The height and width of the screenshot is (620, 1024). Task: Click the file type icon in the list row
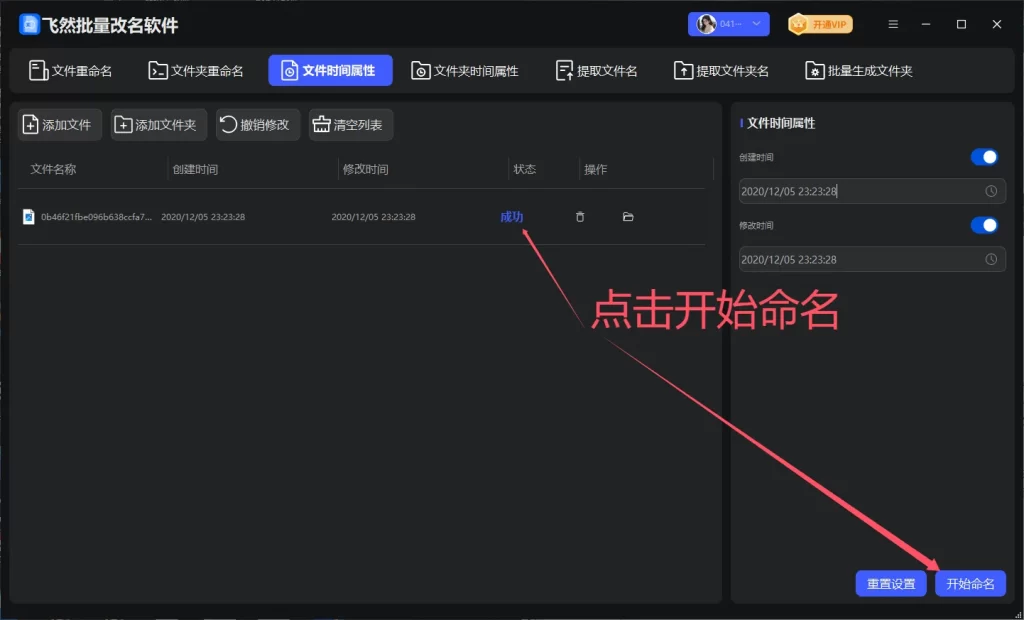tap(29, 217)
